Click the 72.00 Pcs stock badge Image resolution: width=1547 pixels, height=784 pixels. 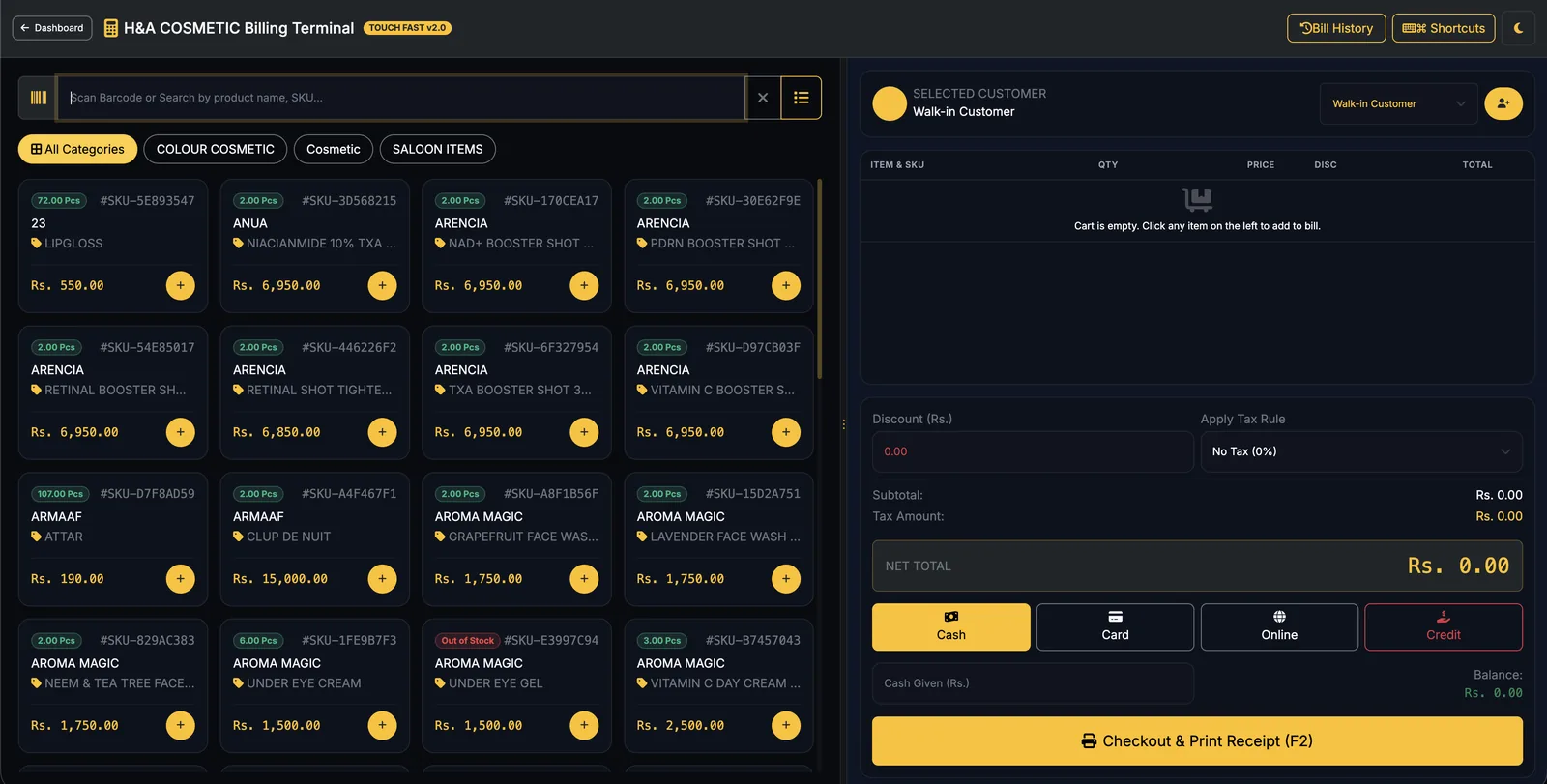point(59,201)
